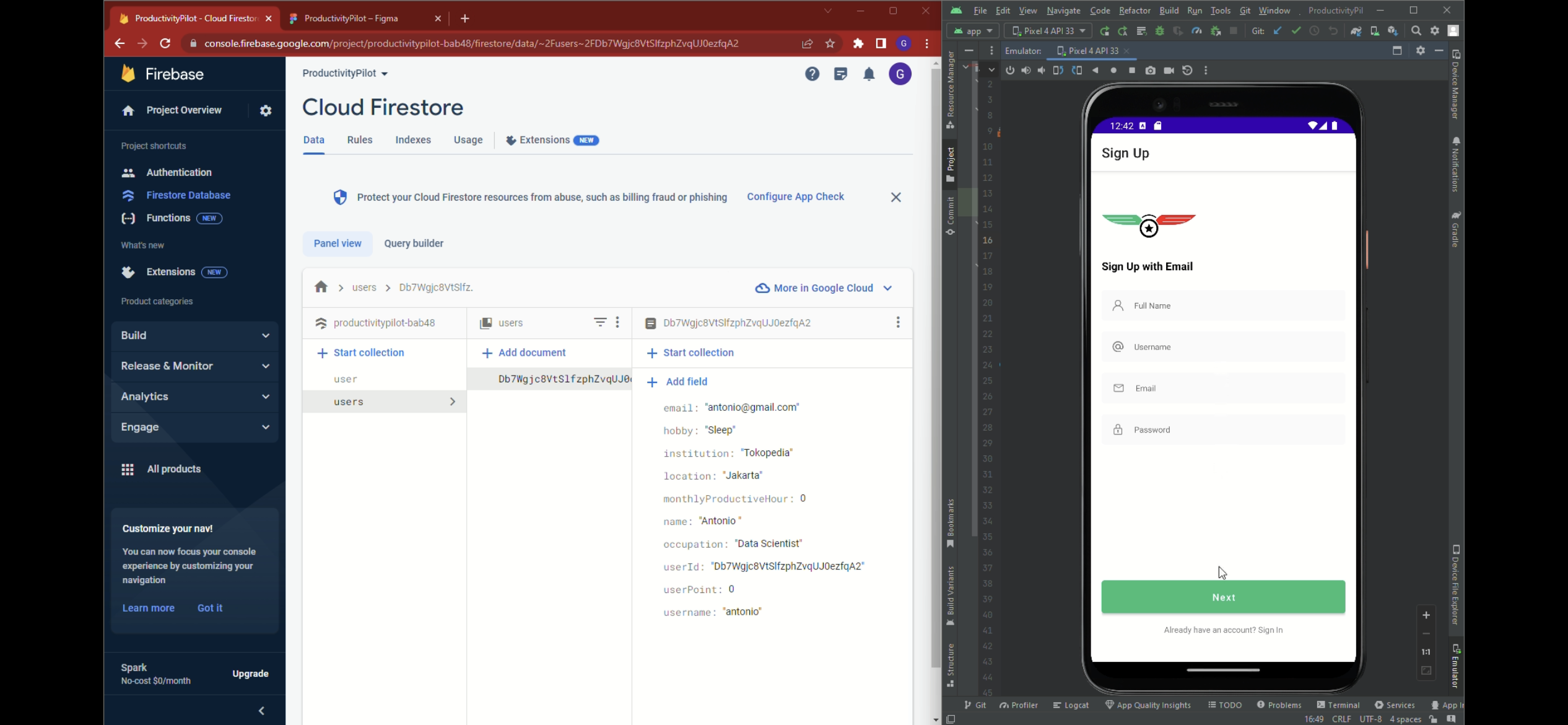Click Firestore home breadcrumb icon
Viewport: 1568px width, 725px height.
click(321, 287)
